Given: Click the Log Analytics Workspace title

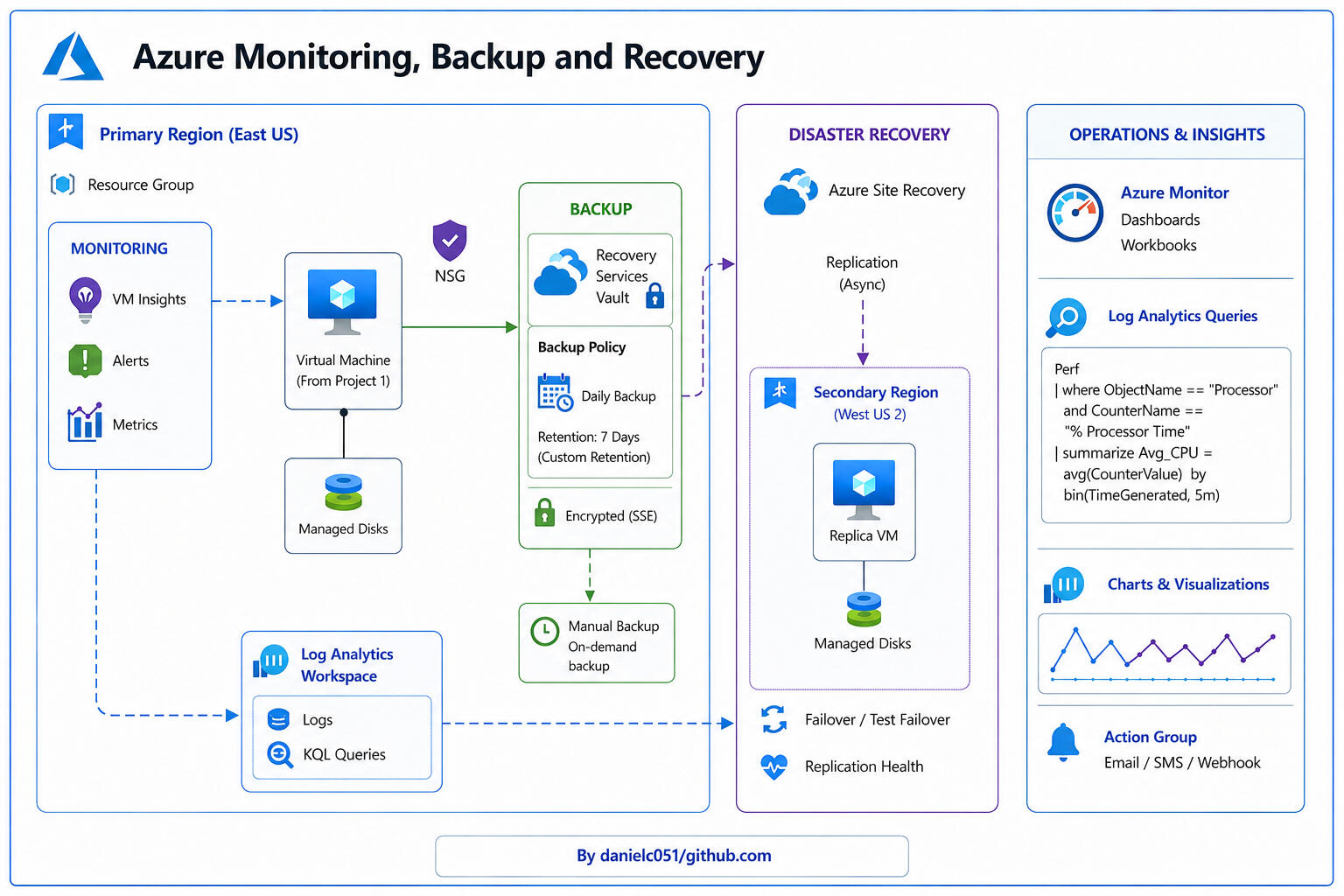Looking at the screenshot, I should point(346,665).
